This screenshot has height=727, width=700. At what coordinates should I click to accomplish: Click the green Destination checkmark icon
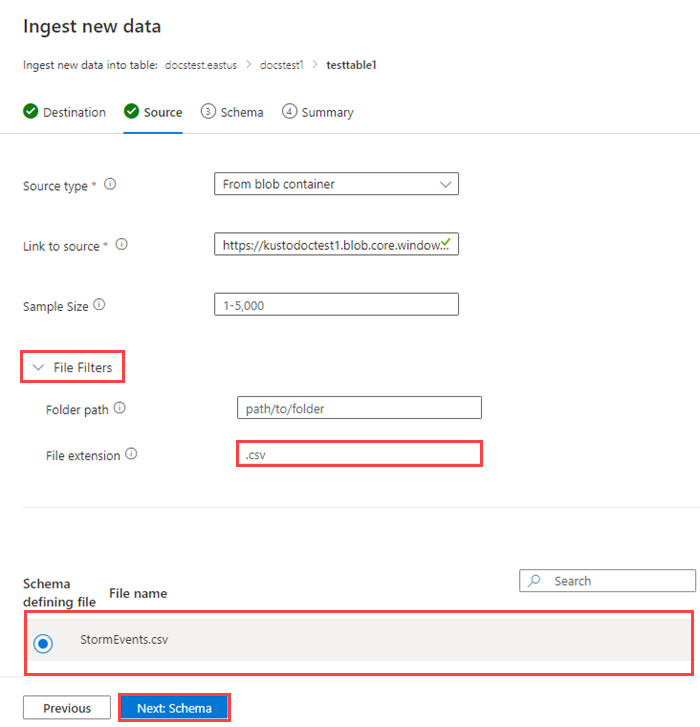[31, 112]
